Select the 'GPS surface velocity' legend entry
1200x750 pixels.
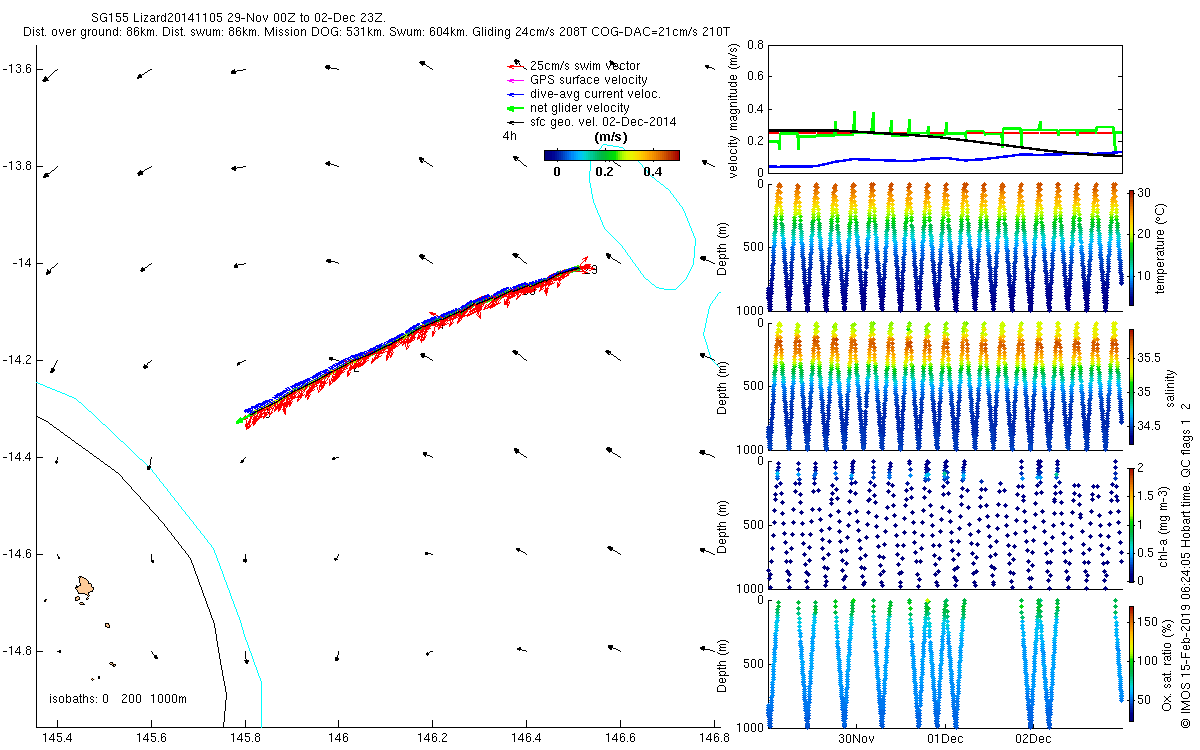point(588,79)
